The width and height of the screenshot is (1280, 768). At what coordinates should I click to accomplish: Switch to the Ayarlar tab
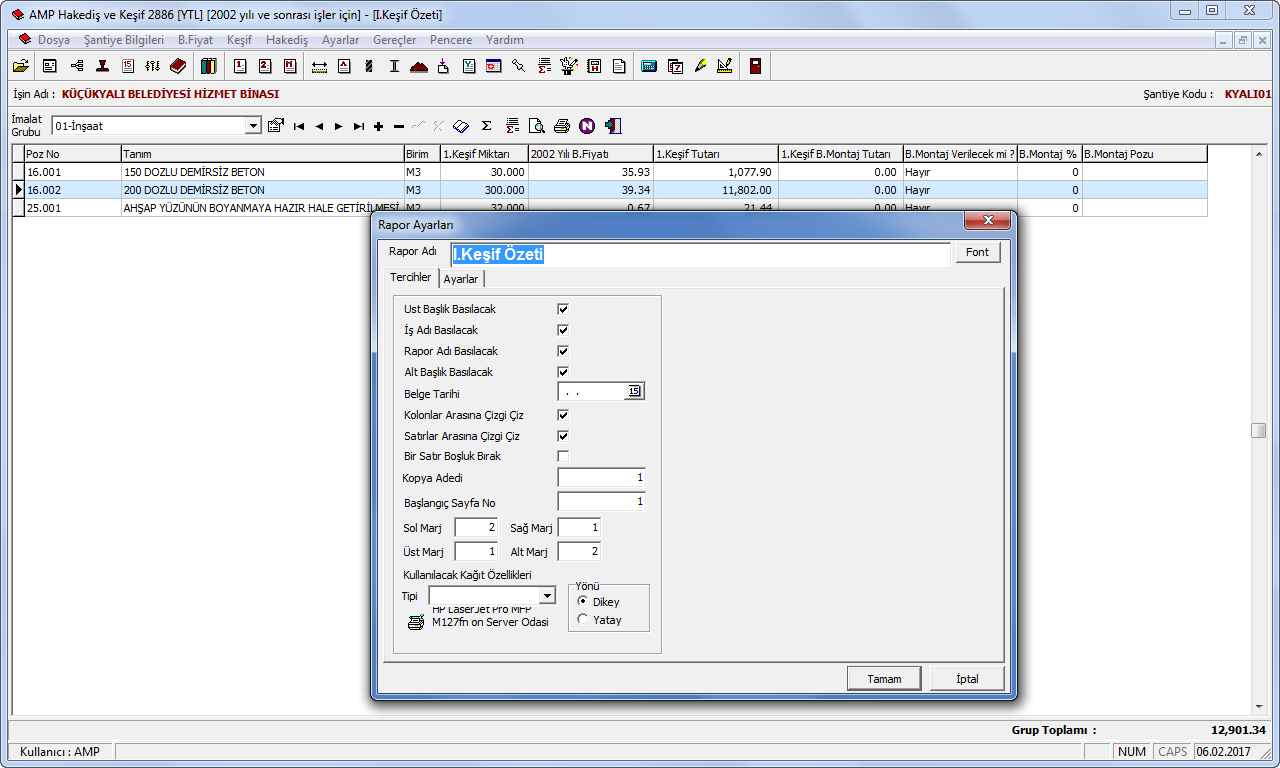tap(460, 279)
